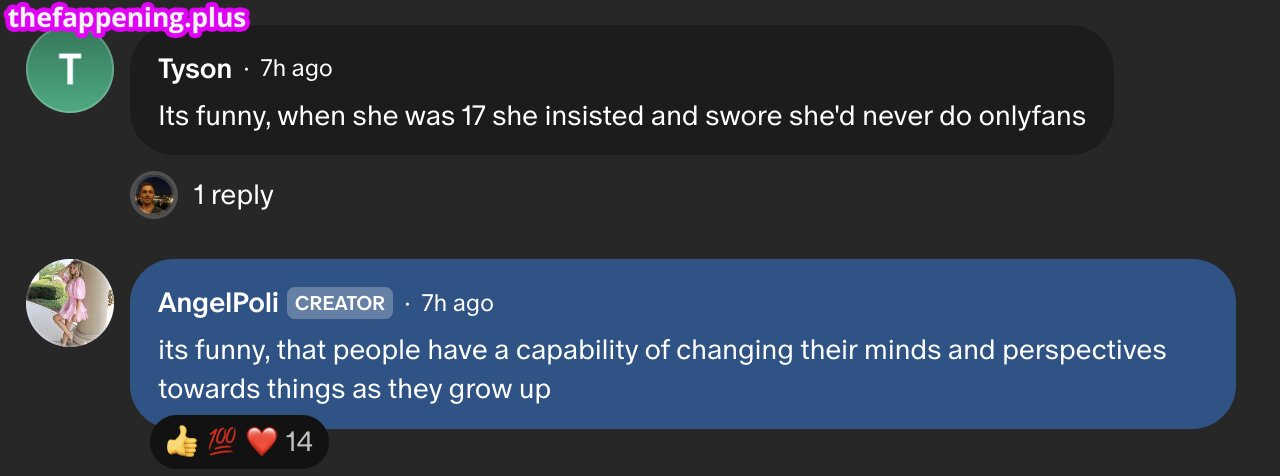React with the red heart emoji
1280x476 pixels.
(260, 441)
